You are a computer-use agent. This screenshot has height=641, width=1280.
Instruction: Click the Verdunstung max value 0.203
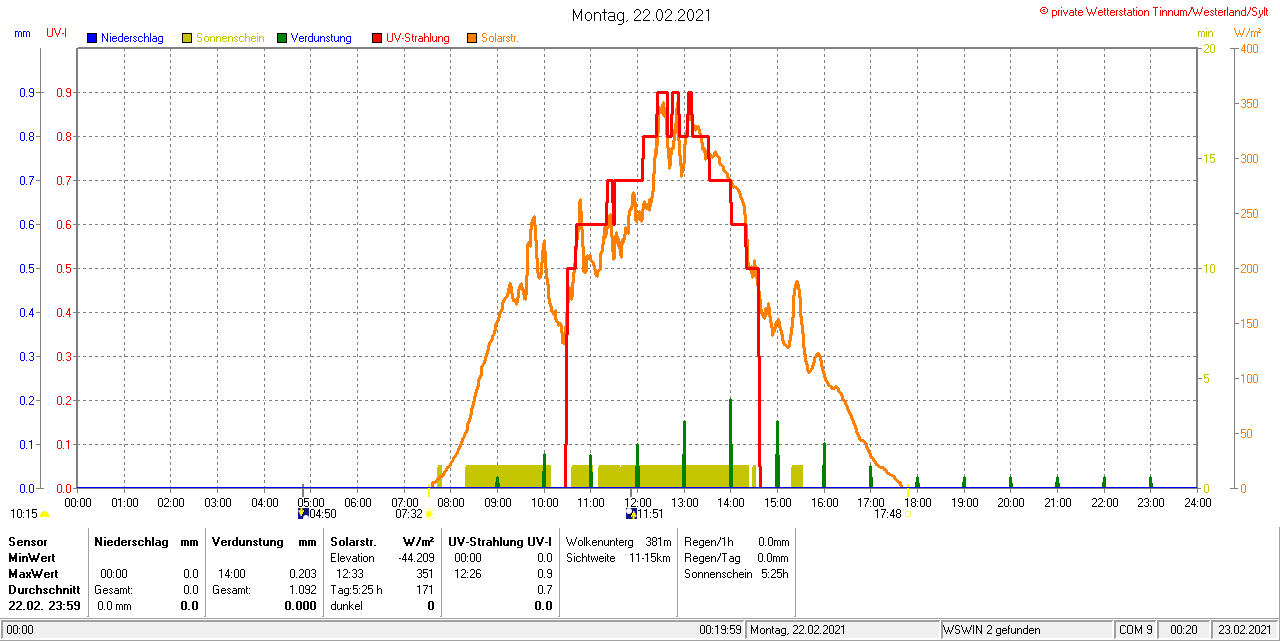point(303,574)
